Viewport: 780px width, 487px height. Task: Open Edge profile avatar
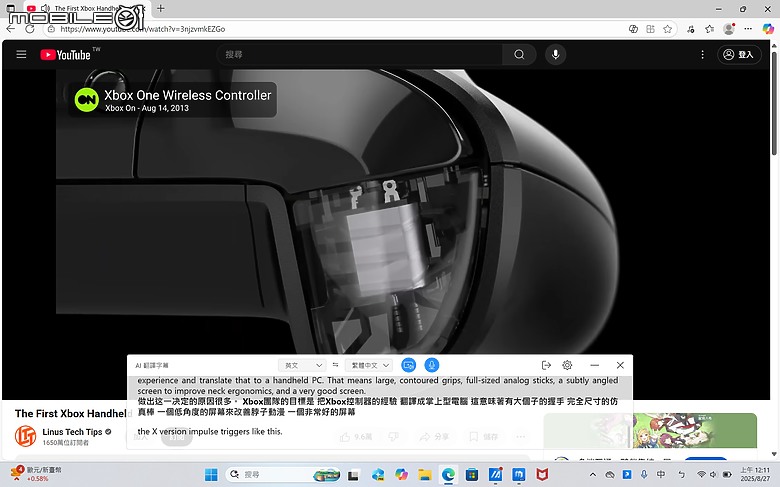(729, 29)
